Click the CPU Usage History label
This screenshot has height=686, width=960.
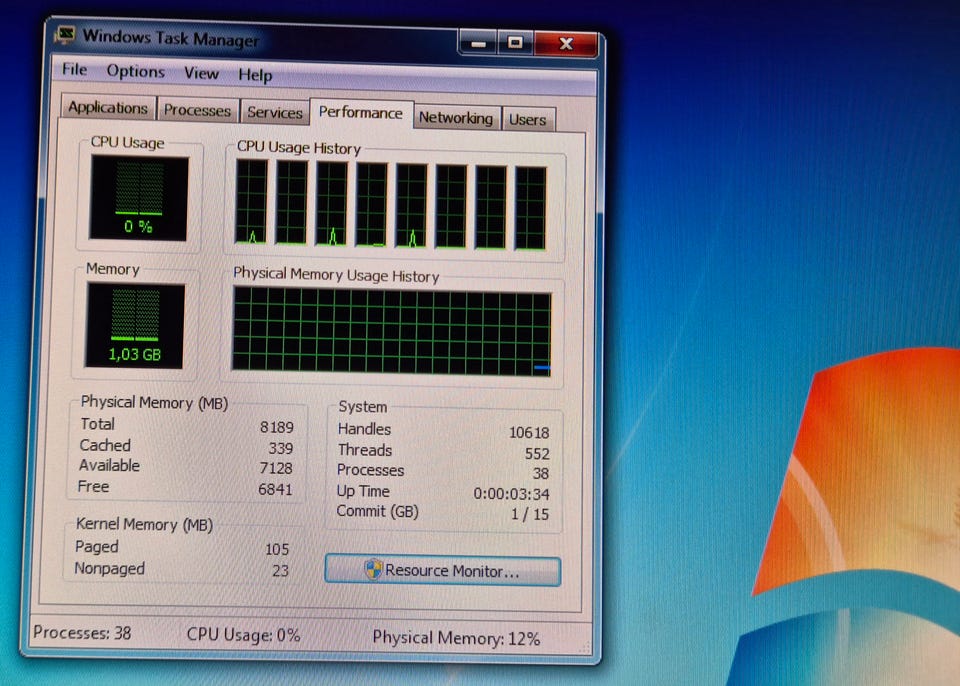click(x=299, y=148)
